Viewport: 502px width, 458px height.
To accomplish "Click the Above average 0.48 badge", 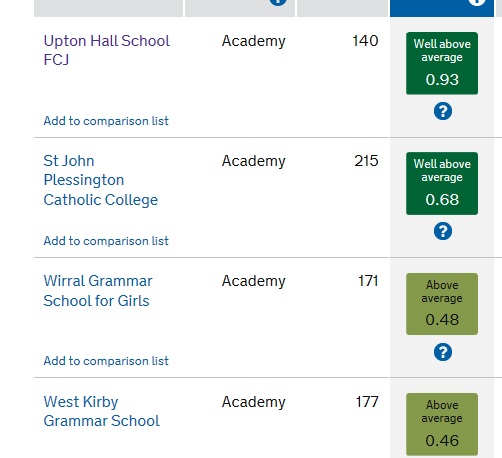I will pos(442,304).
